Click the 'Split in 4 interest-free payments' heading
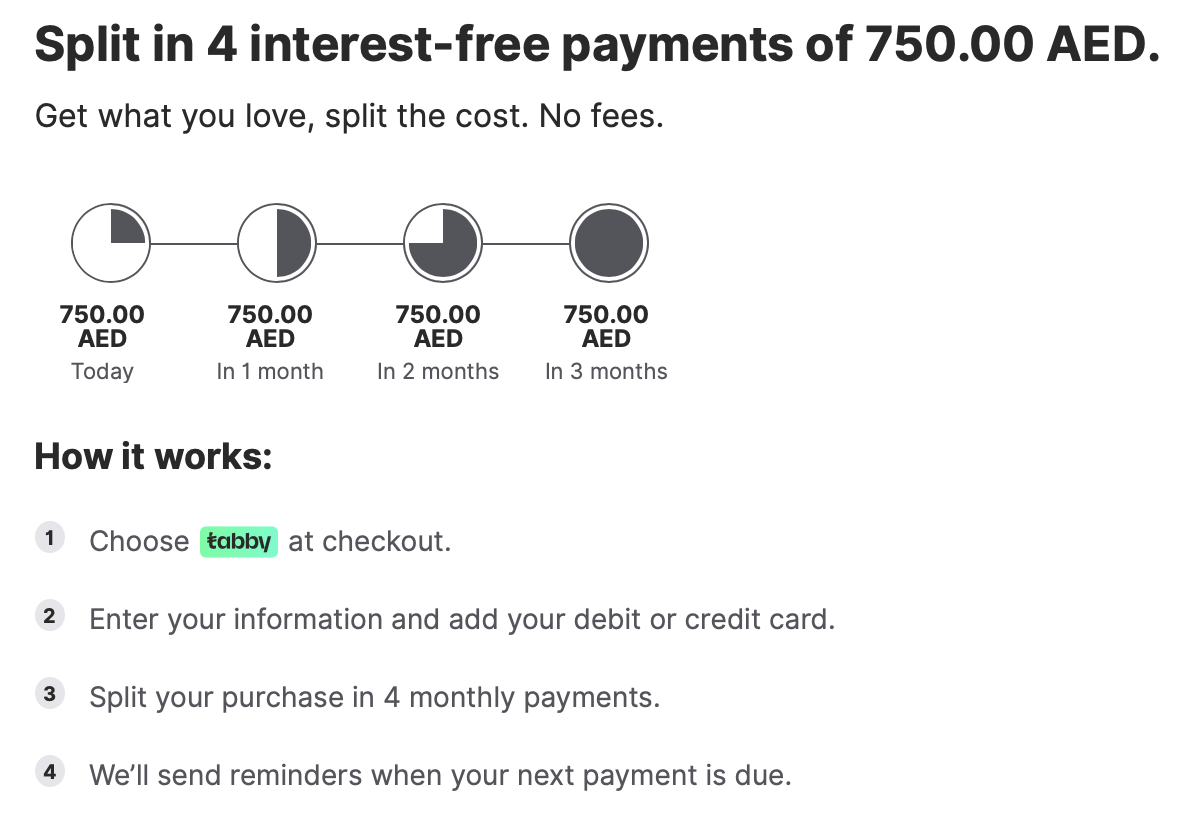 pos(597,46)
